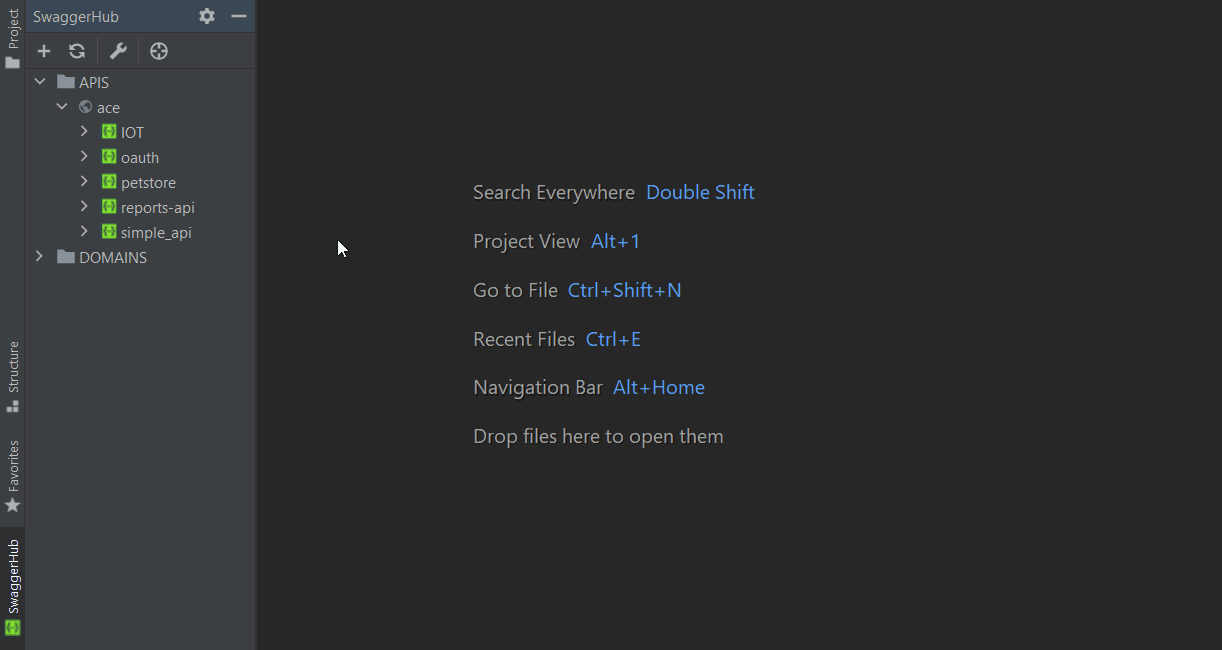1222x650 pixels.
Task: Open SwaggerHub panel gear options
Action: pos(207,16)
